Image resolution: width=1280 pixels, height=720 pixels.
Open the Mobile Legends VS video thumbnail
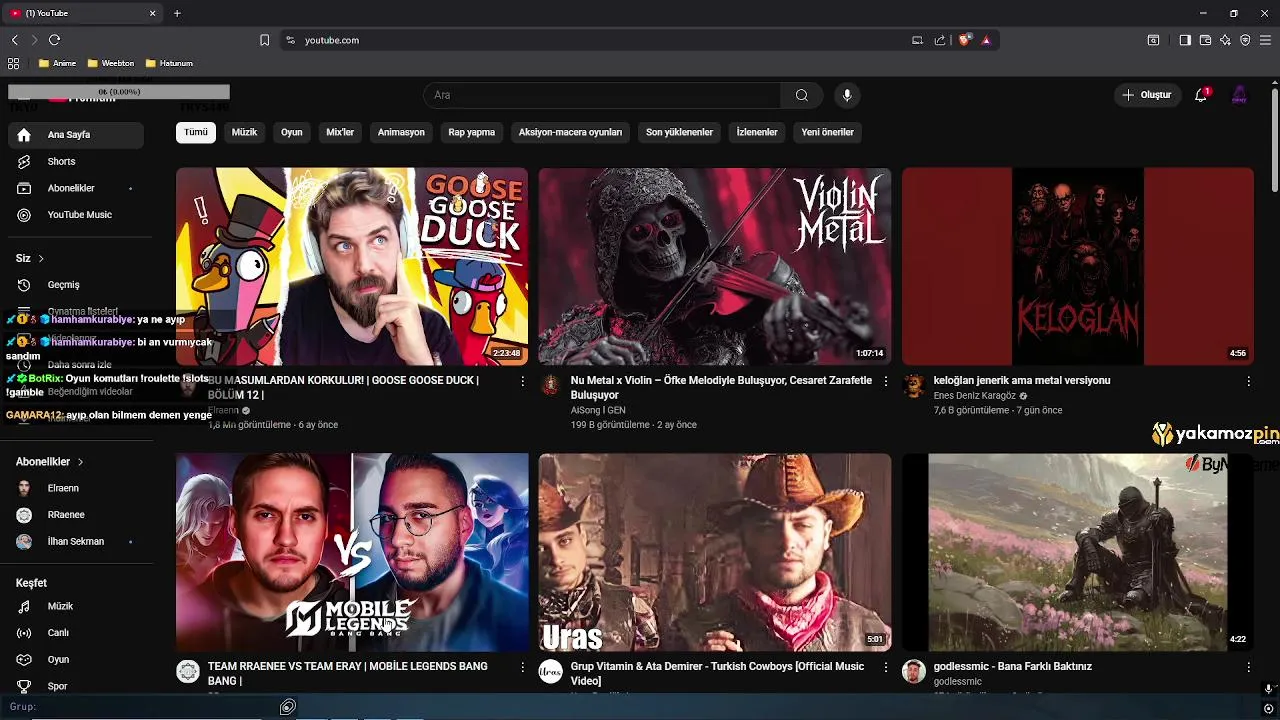[352, 552]
